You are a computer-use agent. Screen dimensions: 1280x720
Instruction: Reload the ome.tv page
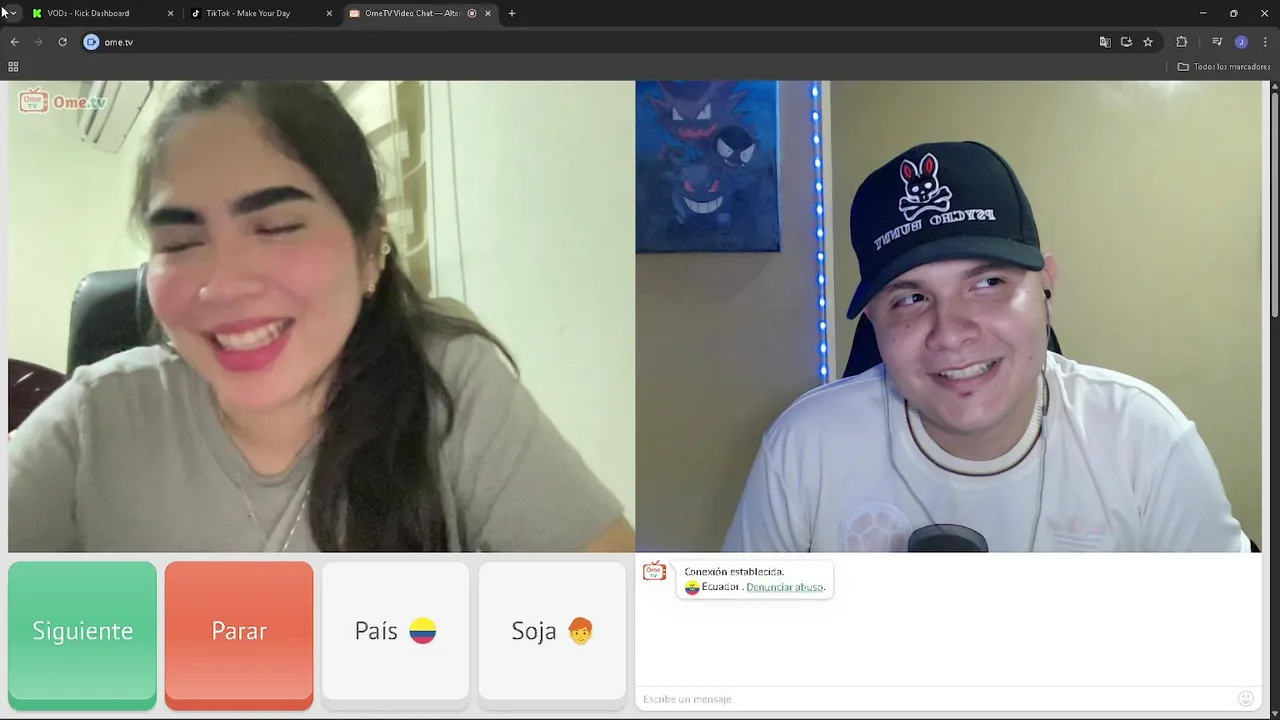point(62,42)
